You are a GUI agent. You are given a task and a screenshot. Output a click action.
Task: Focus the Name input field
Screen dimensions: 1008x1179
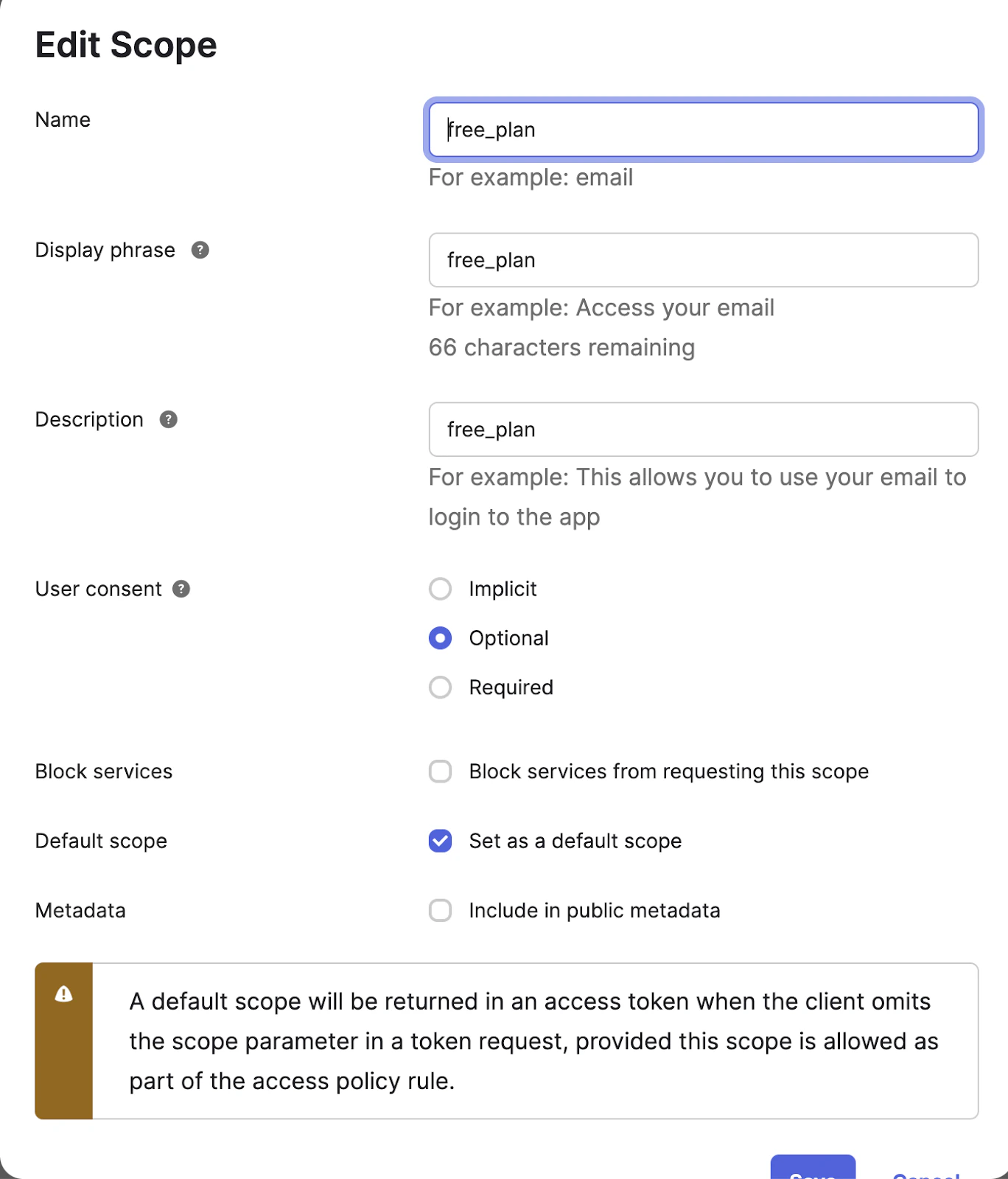click(702, 130)
